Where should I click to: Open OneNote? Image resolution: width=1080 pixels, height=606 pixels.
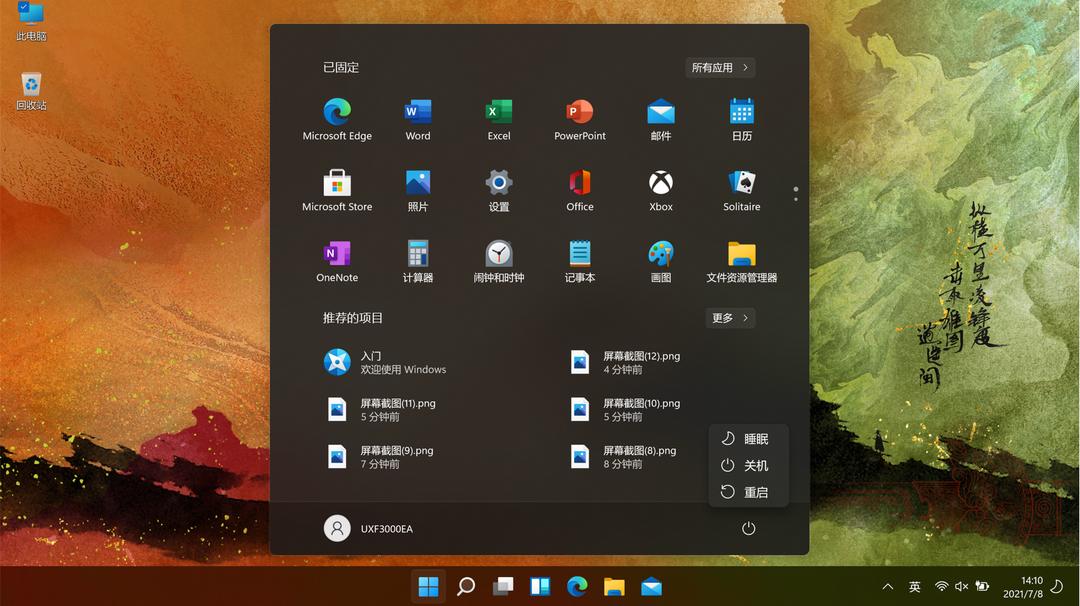coord(337,258)
